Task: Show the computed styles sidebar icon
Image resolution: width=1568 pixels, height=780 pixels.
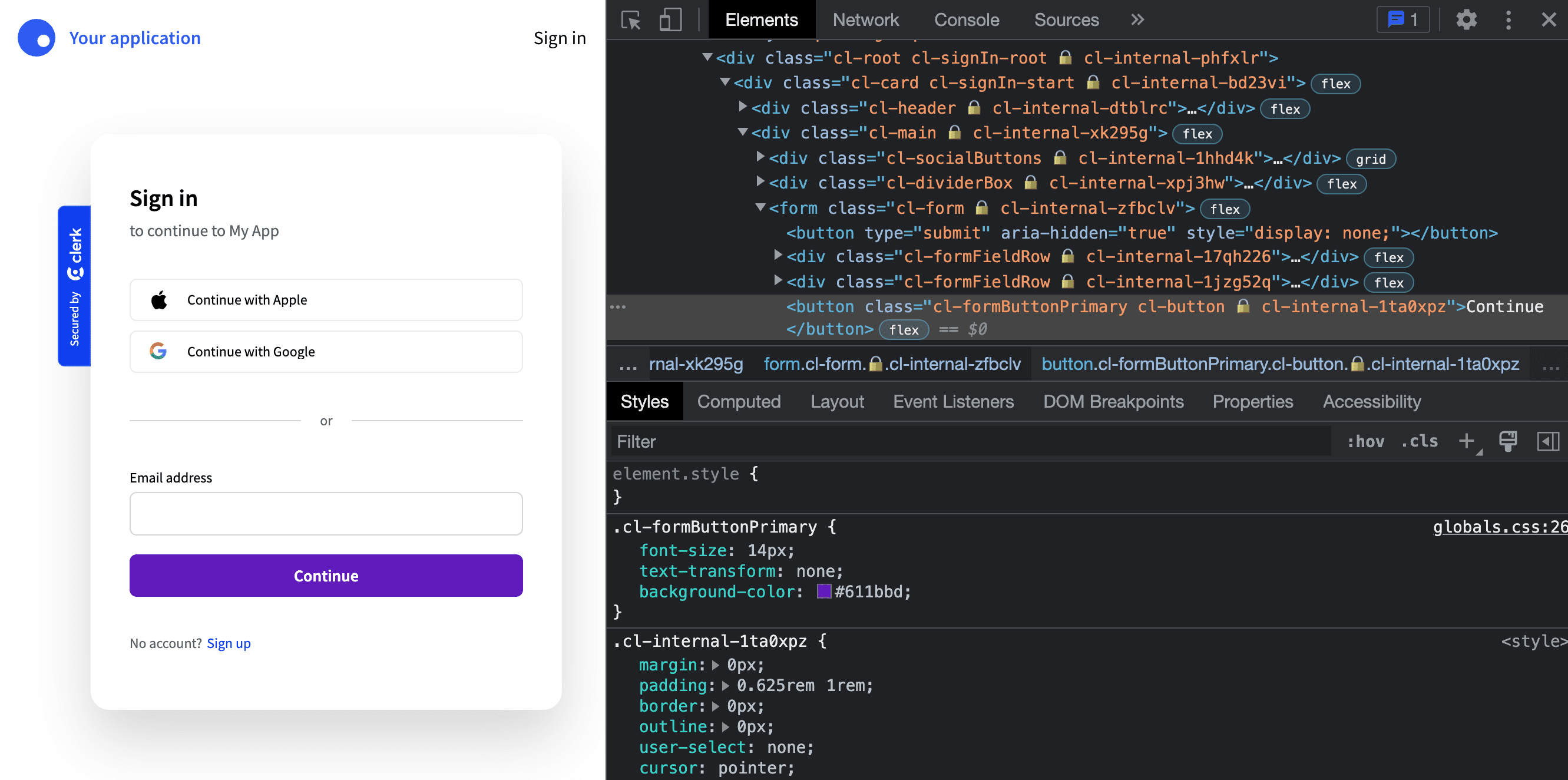Action: (1550, 441)
